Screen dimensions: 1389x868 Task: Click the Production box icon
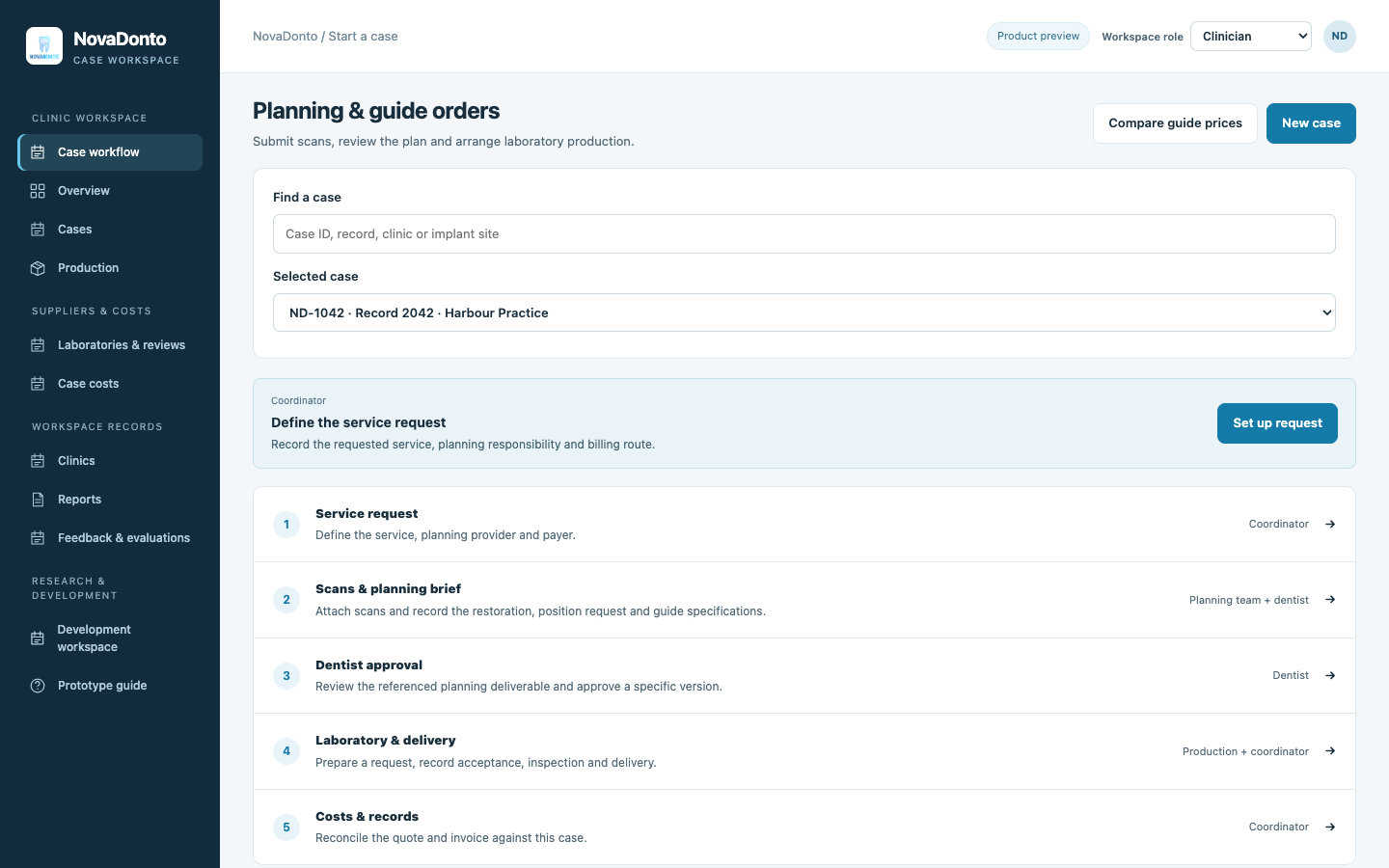[38, 268]
